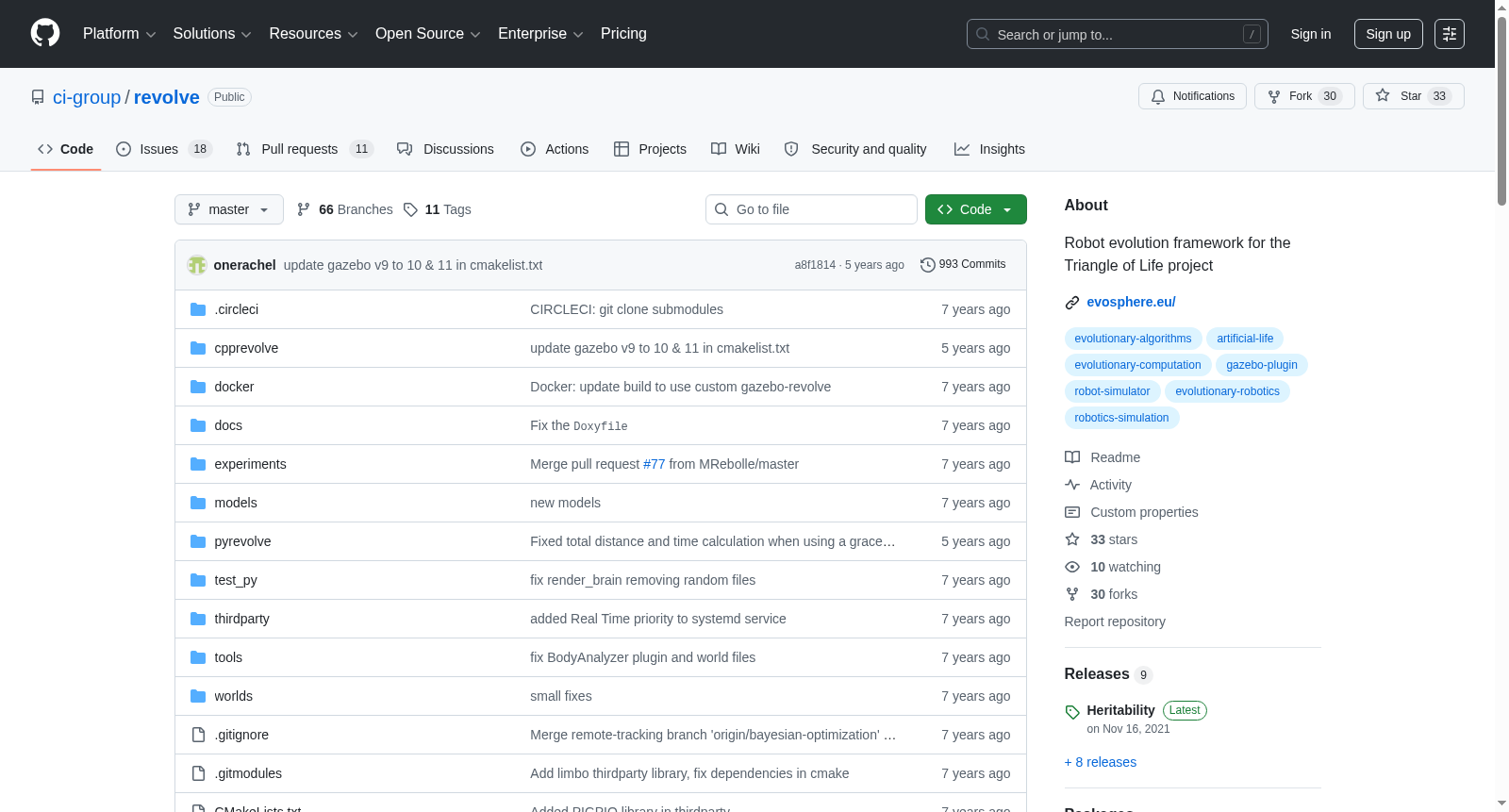
Task: Click the pyrevolve folder icon
Action: pyautogui.click(x=198, y=541)
